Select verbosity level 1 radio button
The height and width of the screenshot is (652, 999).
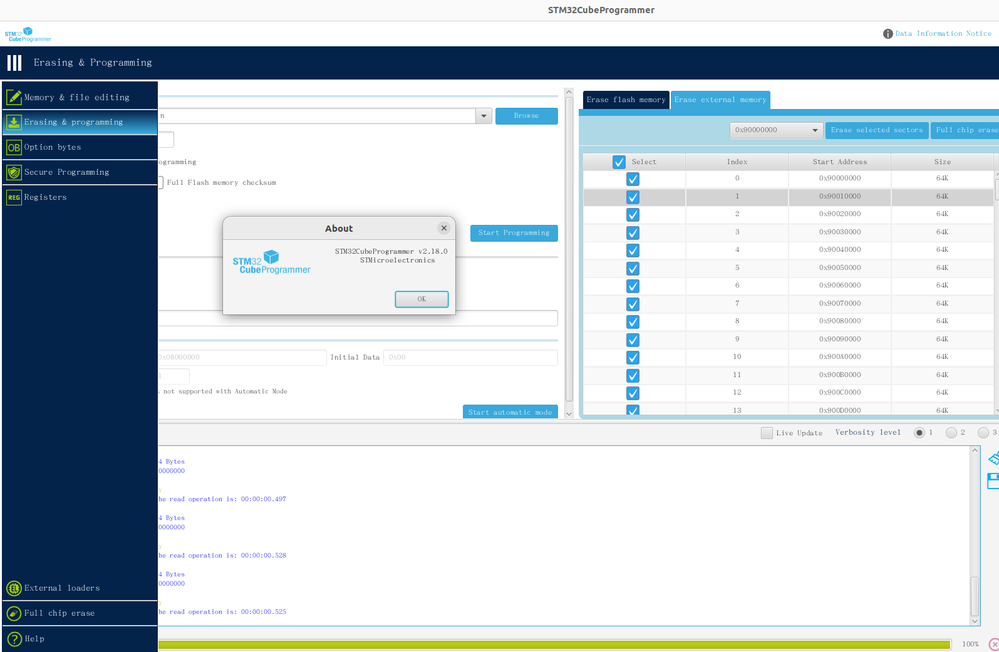coord(919,433)
